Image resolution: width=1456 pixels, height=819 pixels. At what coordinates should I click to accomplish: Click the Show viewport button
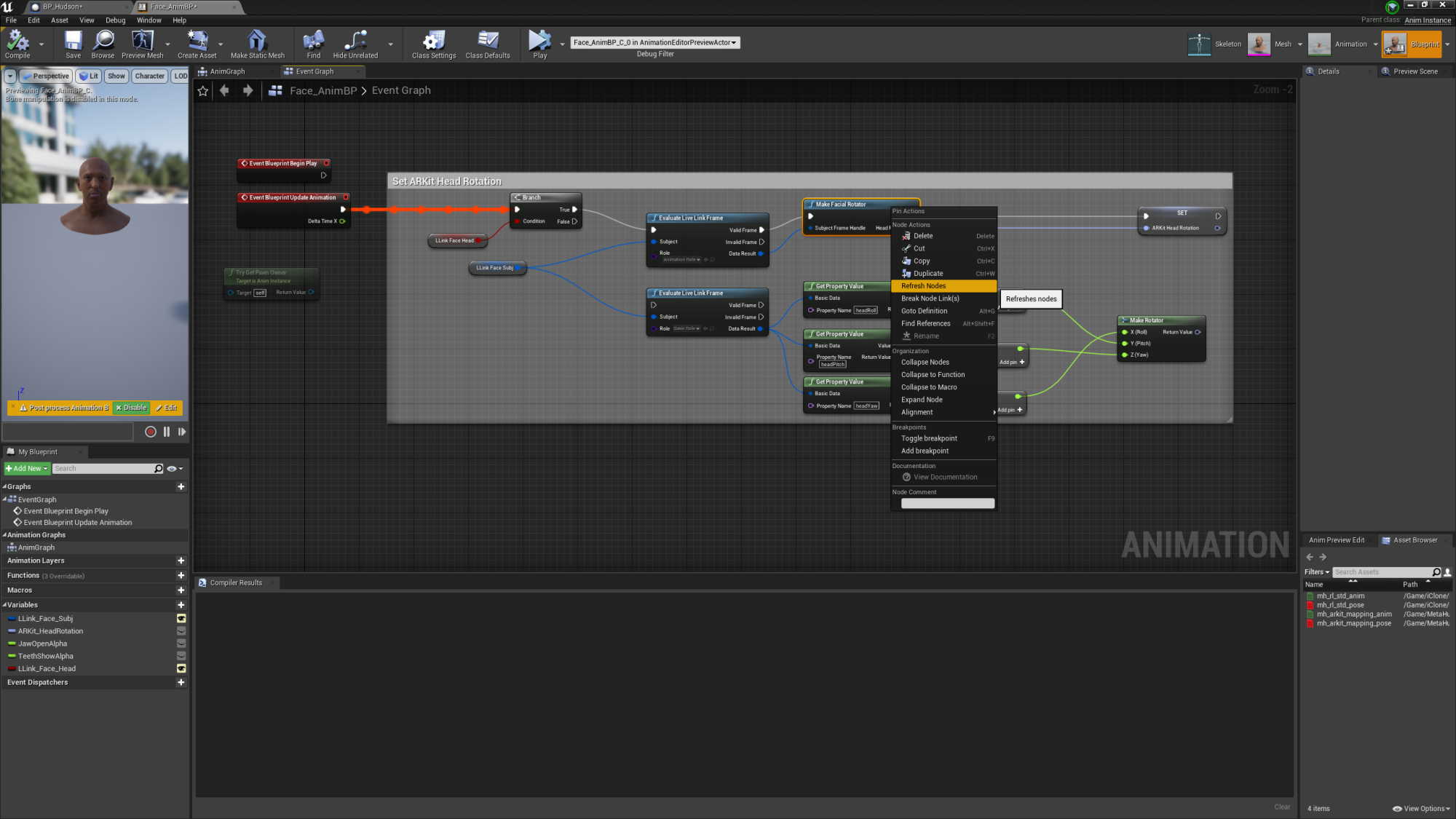116,76
